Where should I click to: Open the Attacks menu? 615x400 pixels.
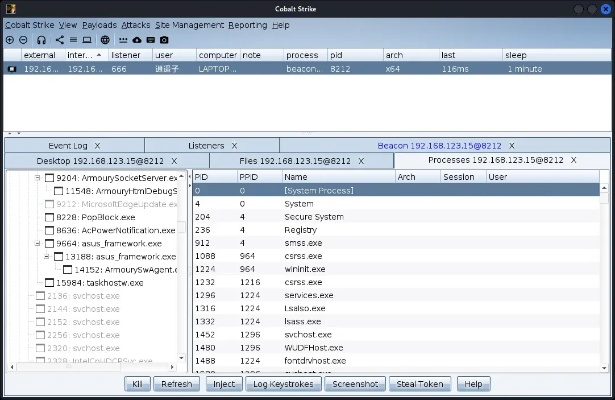click(x=134, y=24)
